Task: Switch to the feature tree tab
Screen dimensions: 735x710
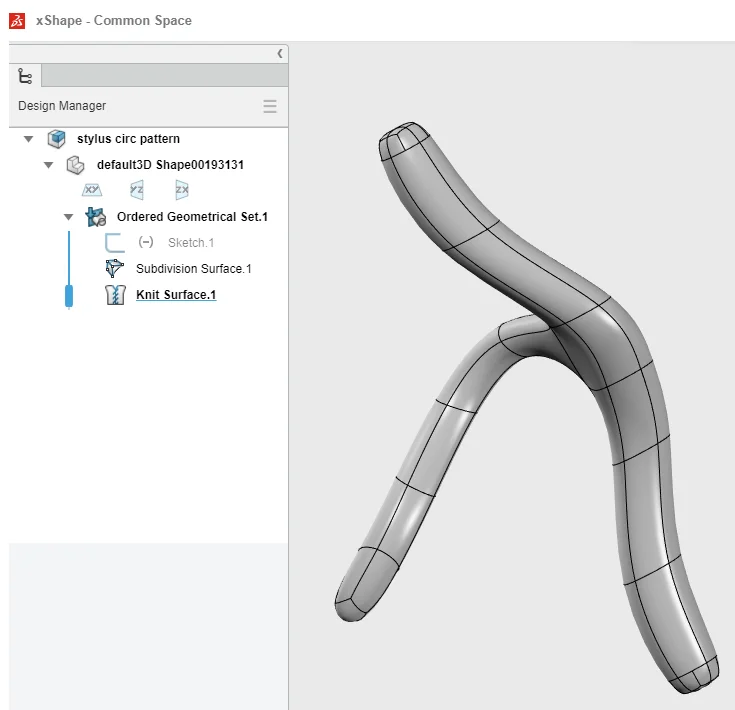Action: (26, 76)
